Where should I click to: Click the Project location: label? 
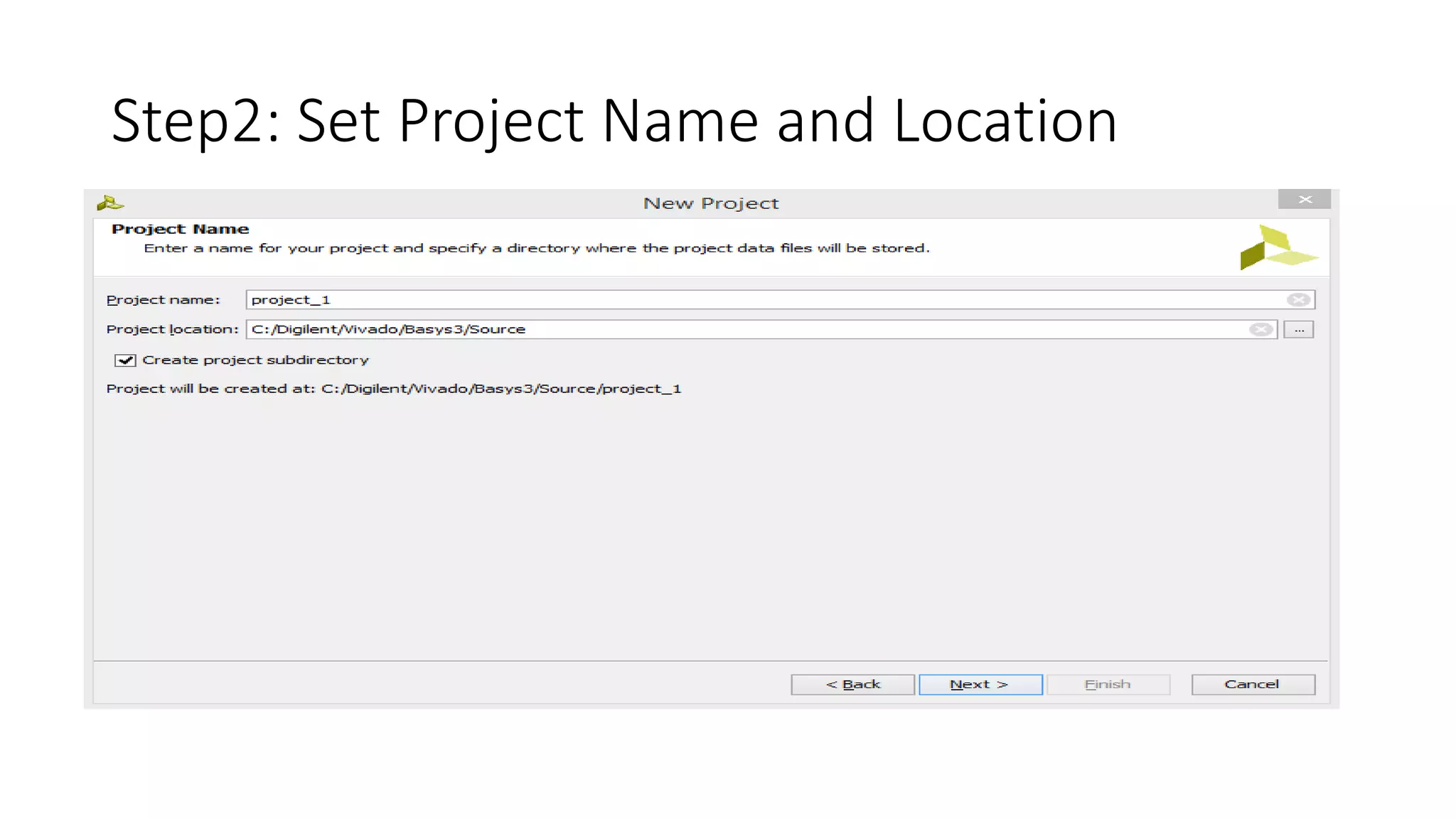[172, 329]
